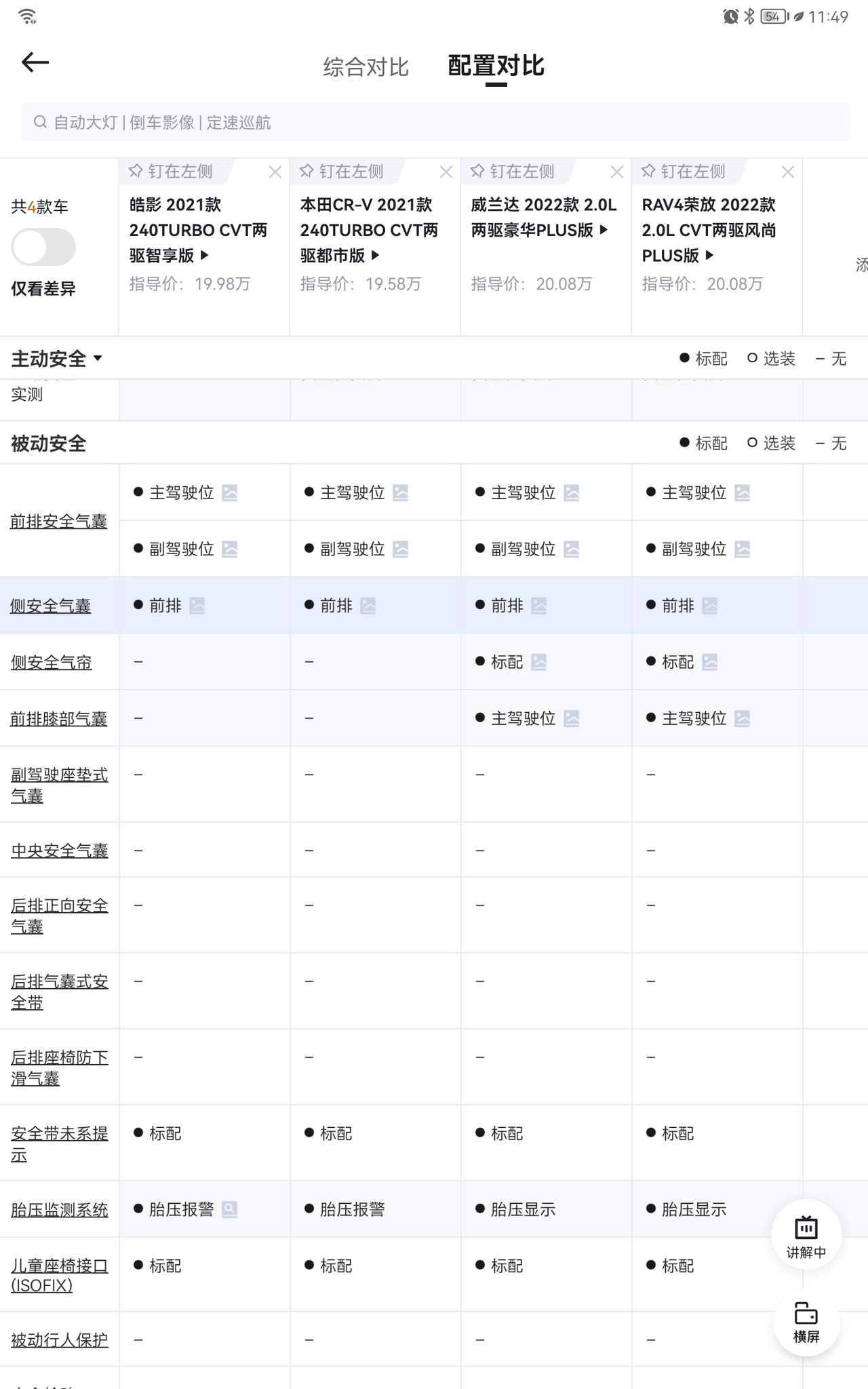Click 皓影 指导价 19.98万 text
Image resolution: width=868 pixels, height=1389 pixels.
[x=190, y=283]
